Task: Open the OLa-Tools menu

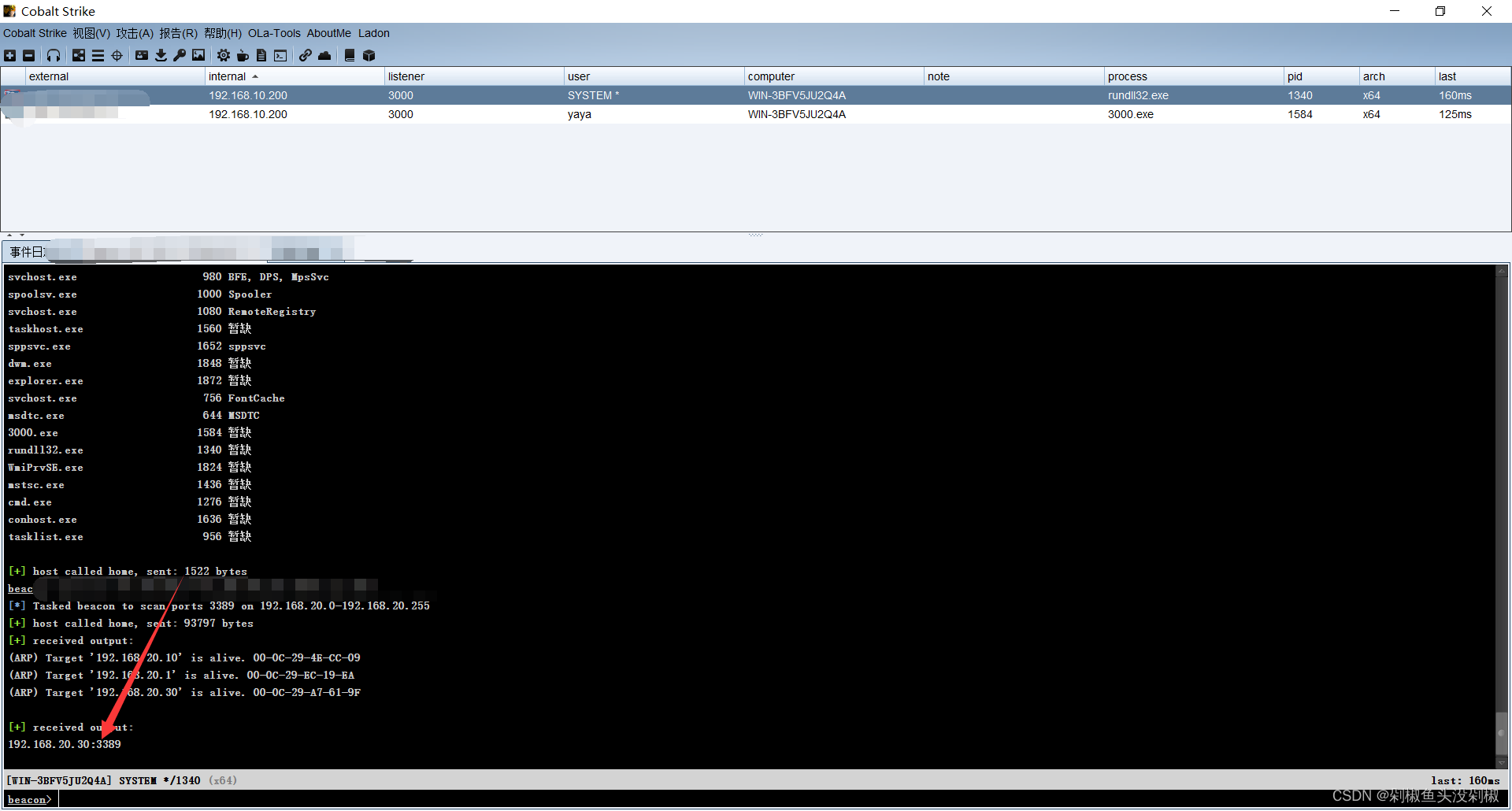Action: (x=274, y=33)
